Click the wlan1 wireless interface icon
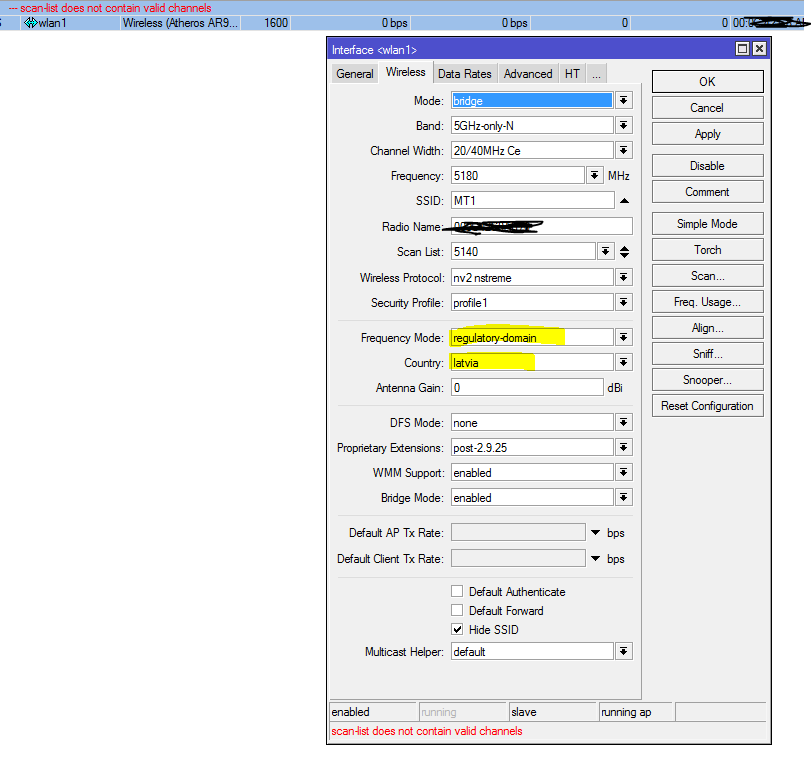The height and width of the screenshot is (783, 811). click(31, 23)
